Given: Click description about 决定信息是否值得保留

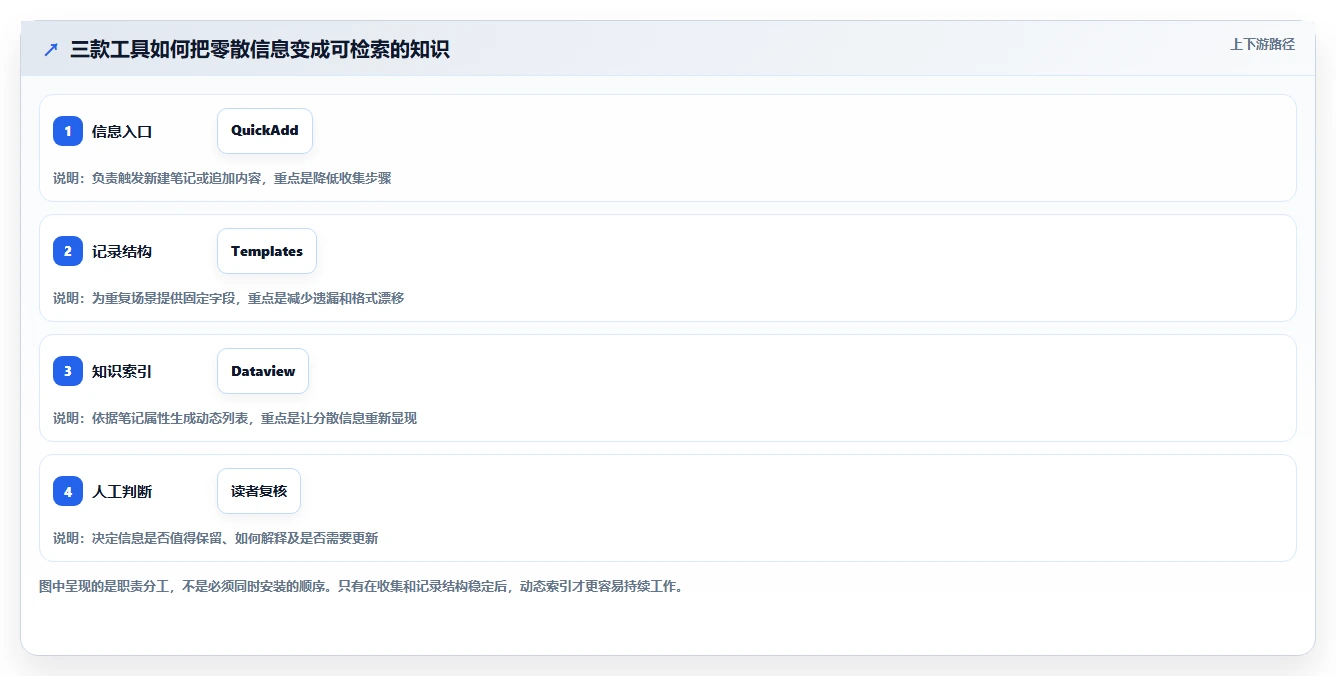Looking at the screenshot, I should 216,538.
